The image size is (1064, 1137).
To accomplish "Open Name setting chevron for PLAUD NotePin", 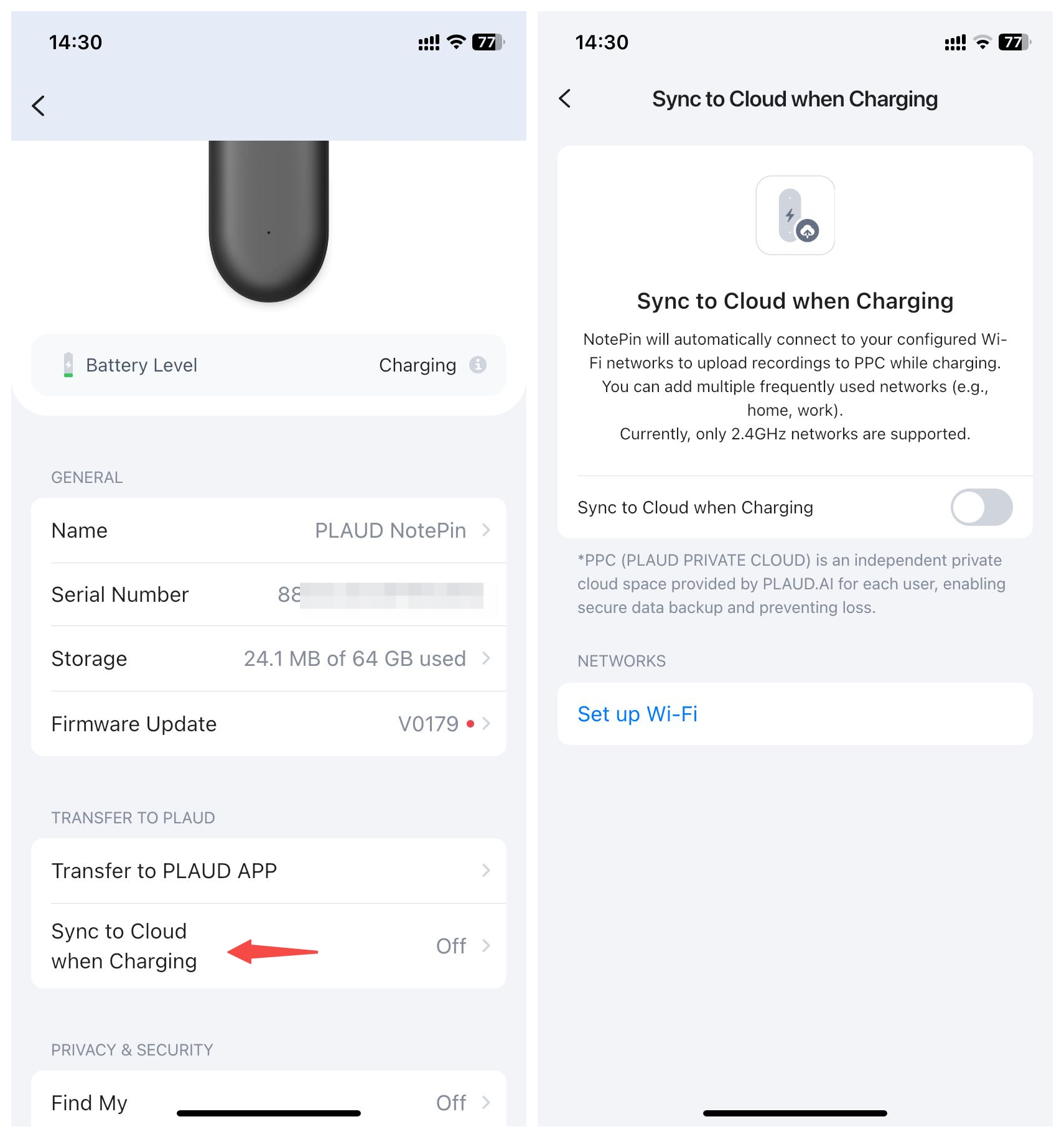I will click(x=487, y=530).
